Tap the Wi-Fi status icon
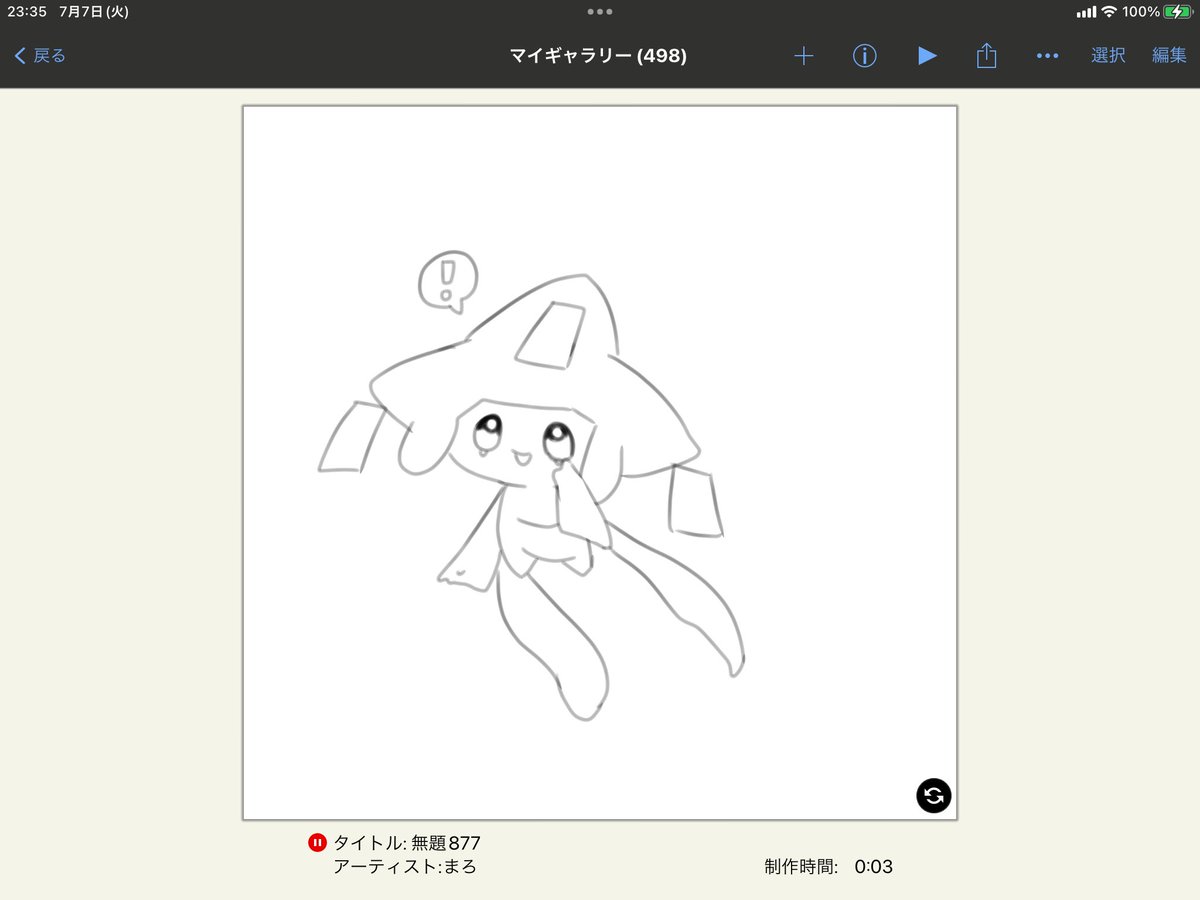 click(1109, 12)
